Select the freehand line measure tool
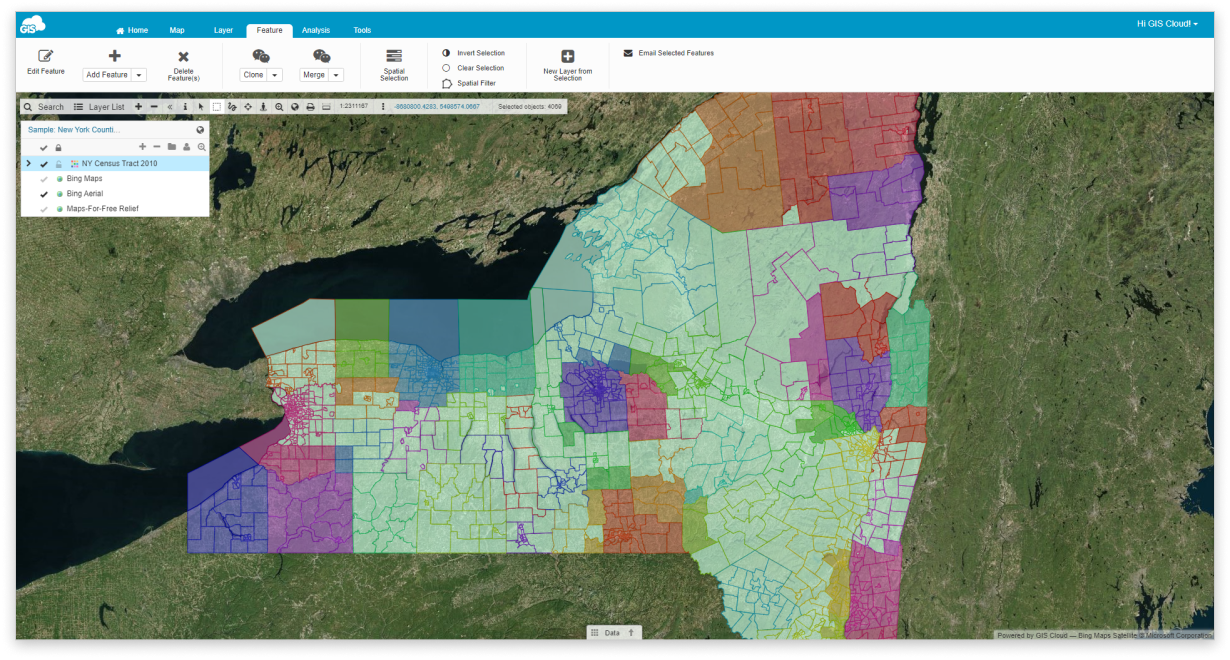This screenshot has width=1230, height=660. [232, 107]
